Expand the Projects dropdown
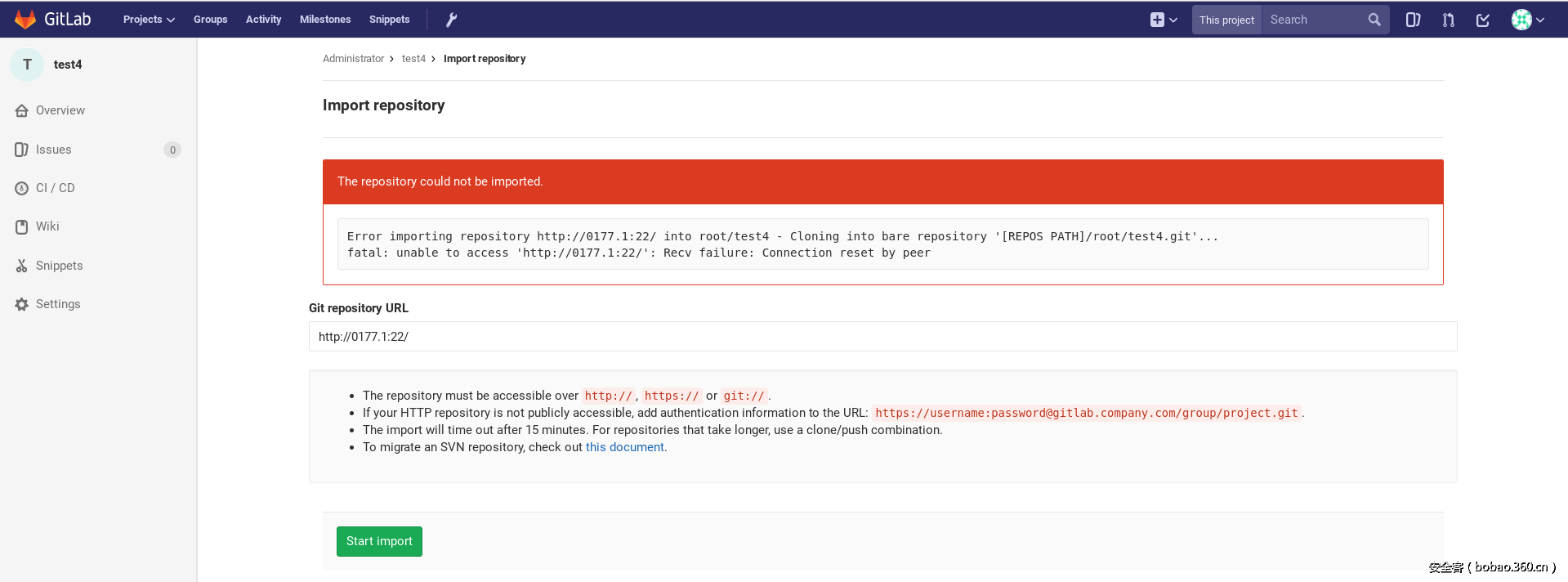Screen dimensions: 1568x582 click(x=149, y=20)
